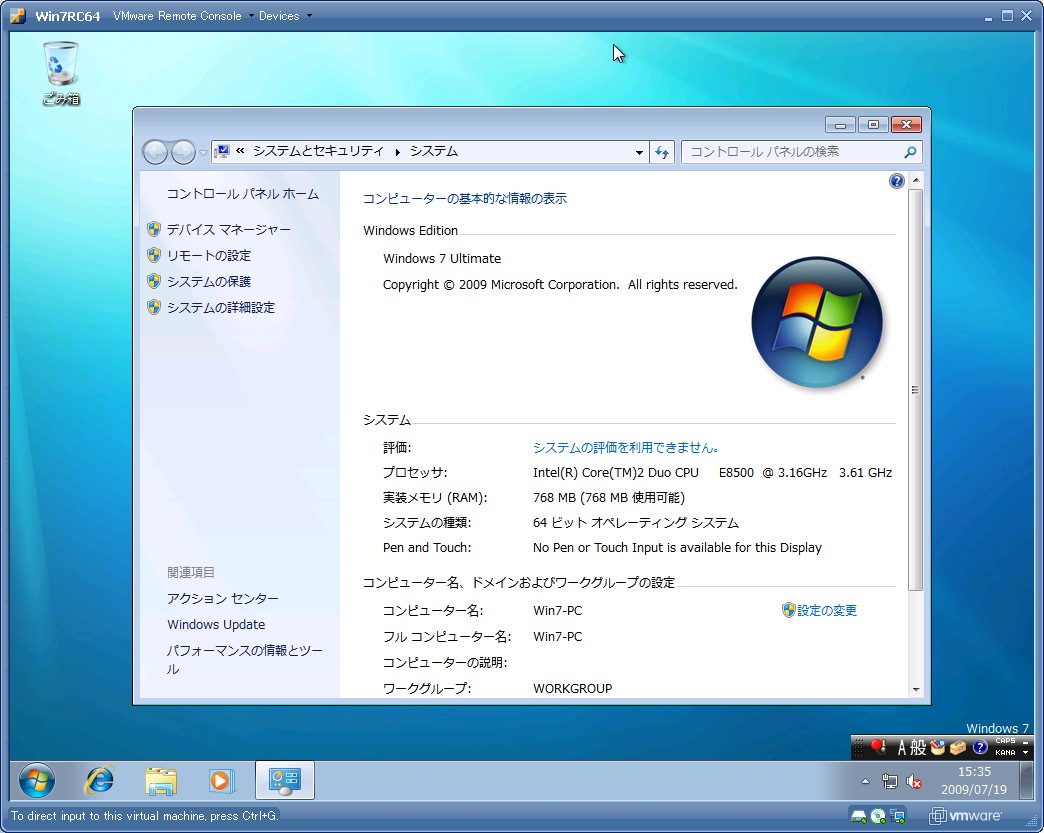This screenshot has width=1044, height=833.
Task: Click the Control Panel taskbar button
Action: [285, 780]
